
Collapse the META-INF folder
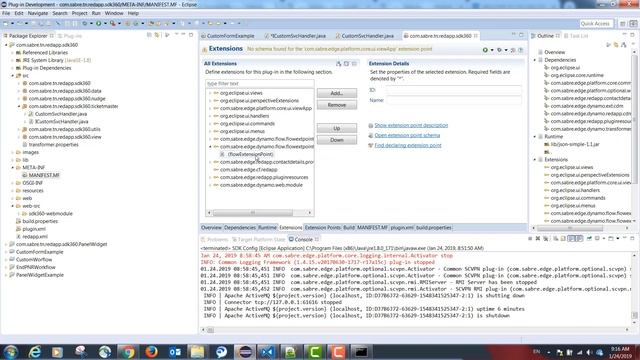pos(13,168)
